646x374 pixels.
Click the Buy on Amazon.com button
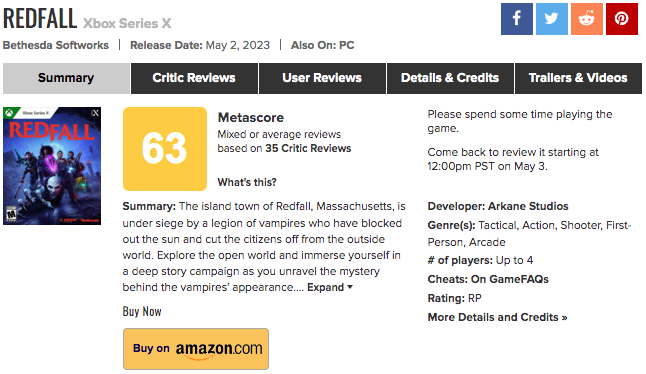coord(196,349)
